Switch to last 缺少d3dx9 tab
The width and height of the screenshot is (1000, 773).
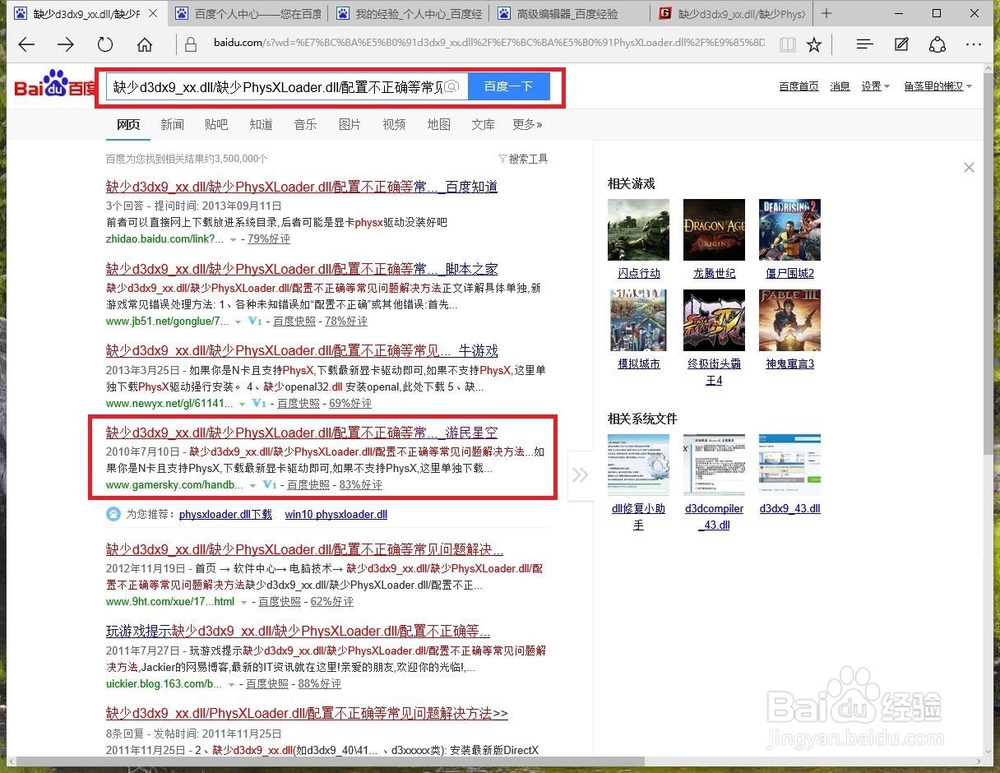(732, 13)
